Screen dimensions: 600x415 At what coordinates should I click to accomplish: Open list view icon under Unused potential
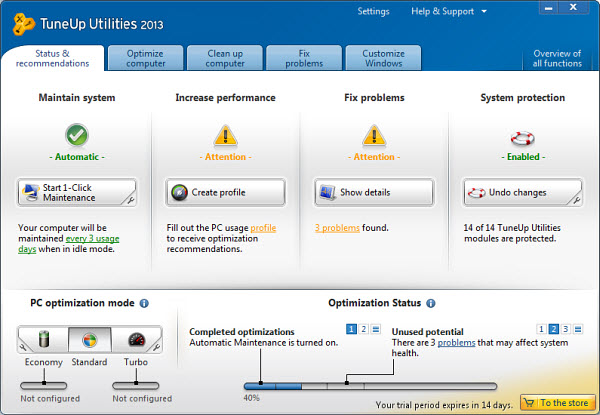(579, 328)
